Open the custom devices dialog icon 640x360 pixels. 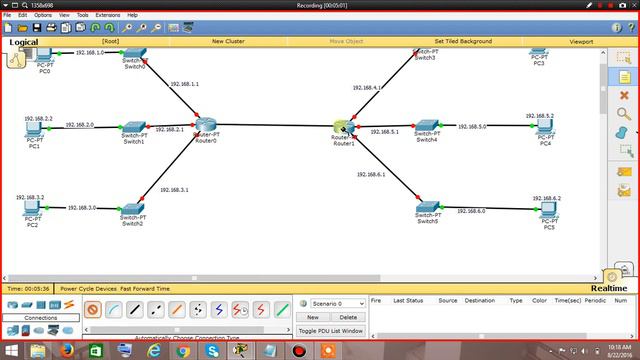[x=188, y=28]
